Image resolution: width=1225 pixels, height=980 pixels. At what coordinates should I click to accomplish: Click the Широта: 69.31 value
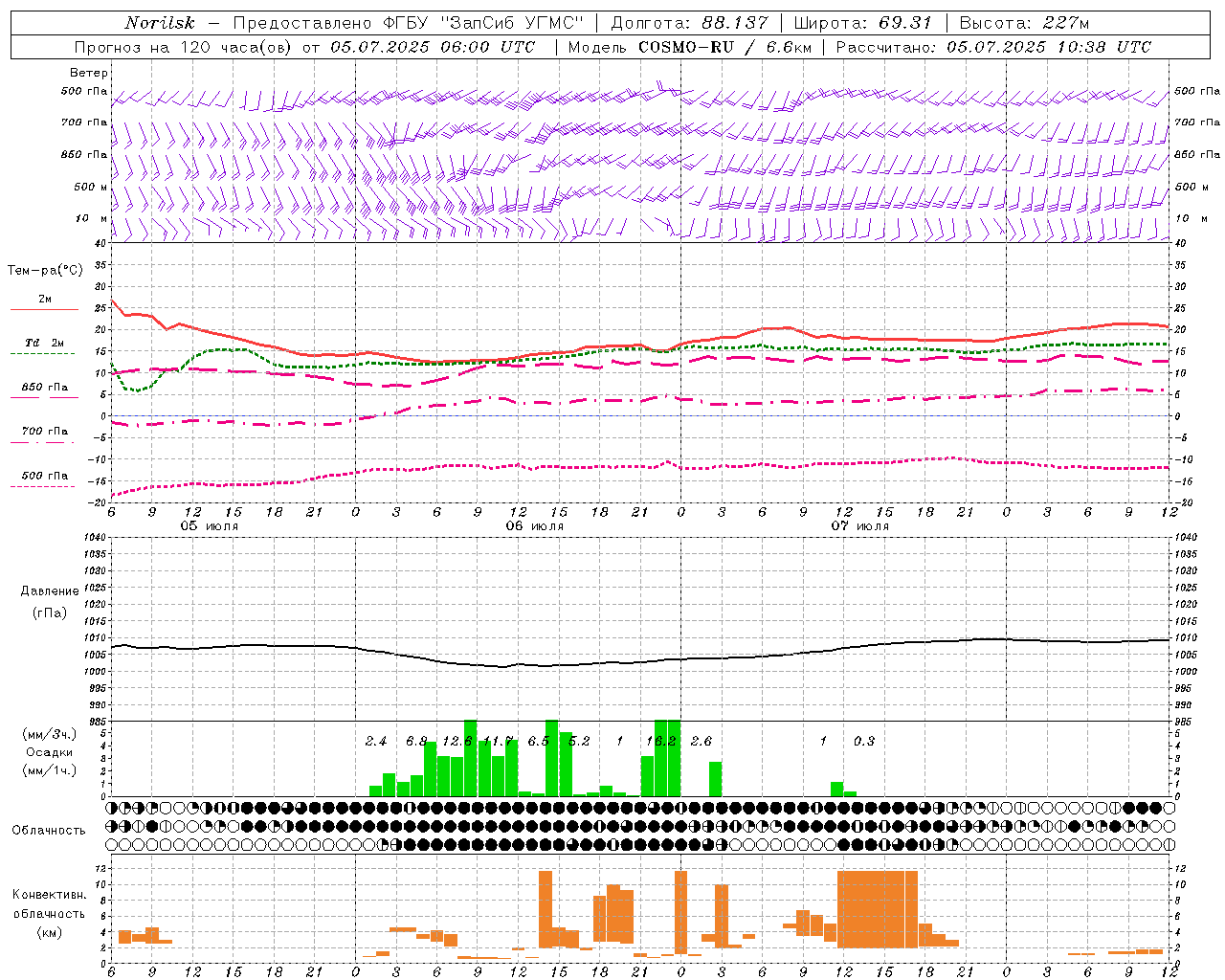click(x=863, y=23)
